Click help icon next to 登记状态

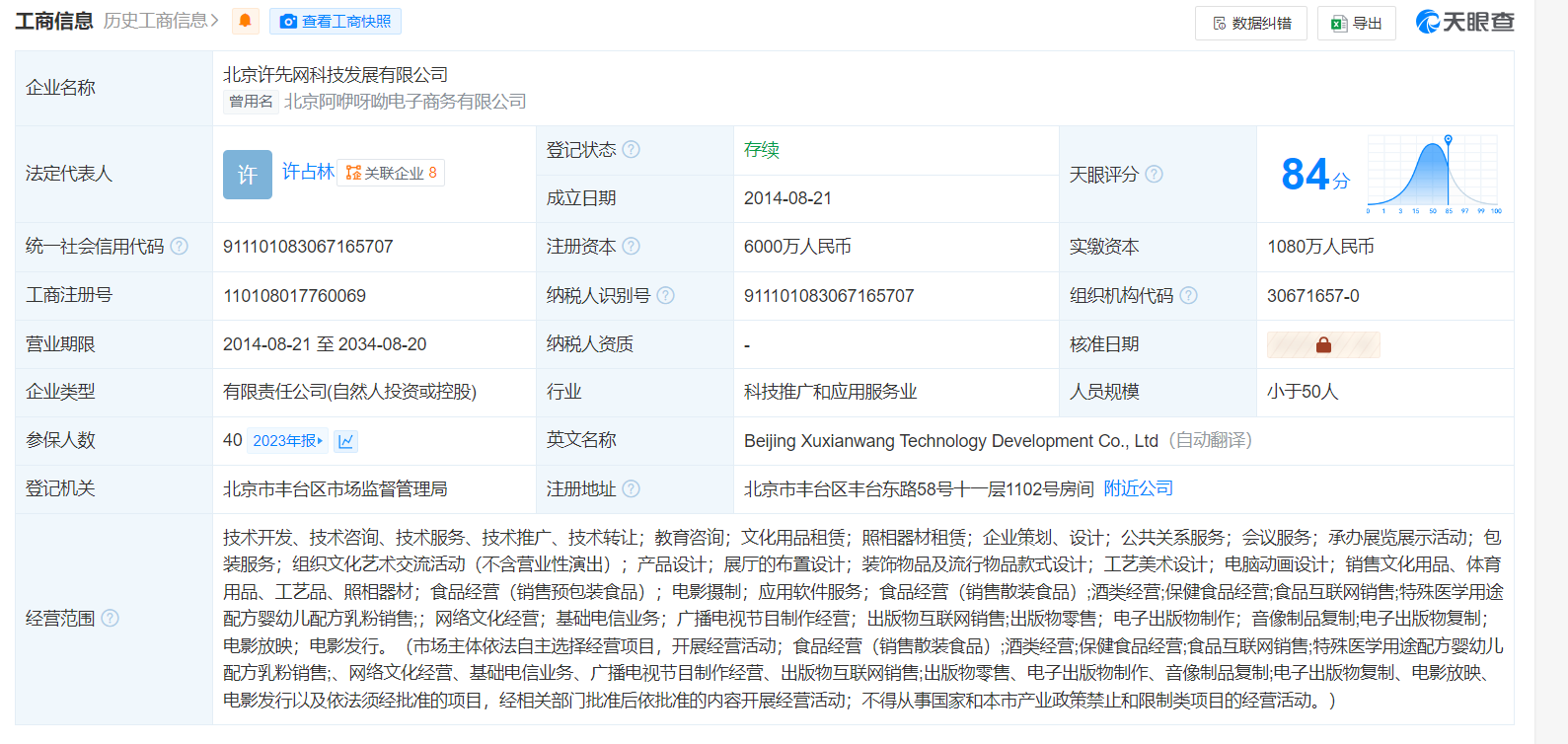point(632,149)
